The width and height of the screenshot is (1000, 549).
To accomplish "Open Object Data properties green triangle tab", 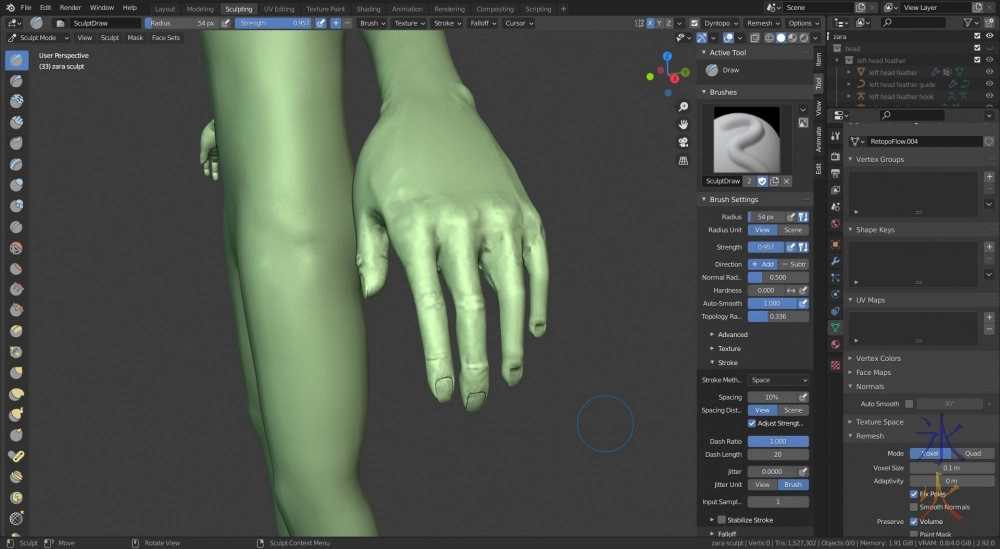I will (x=835, y=327).
